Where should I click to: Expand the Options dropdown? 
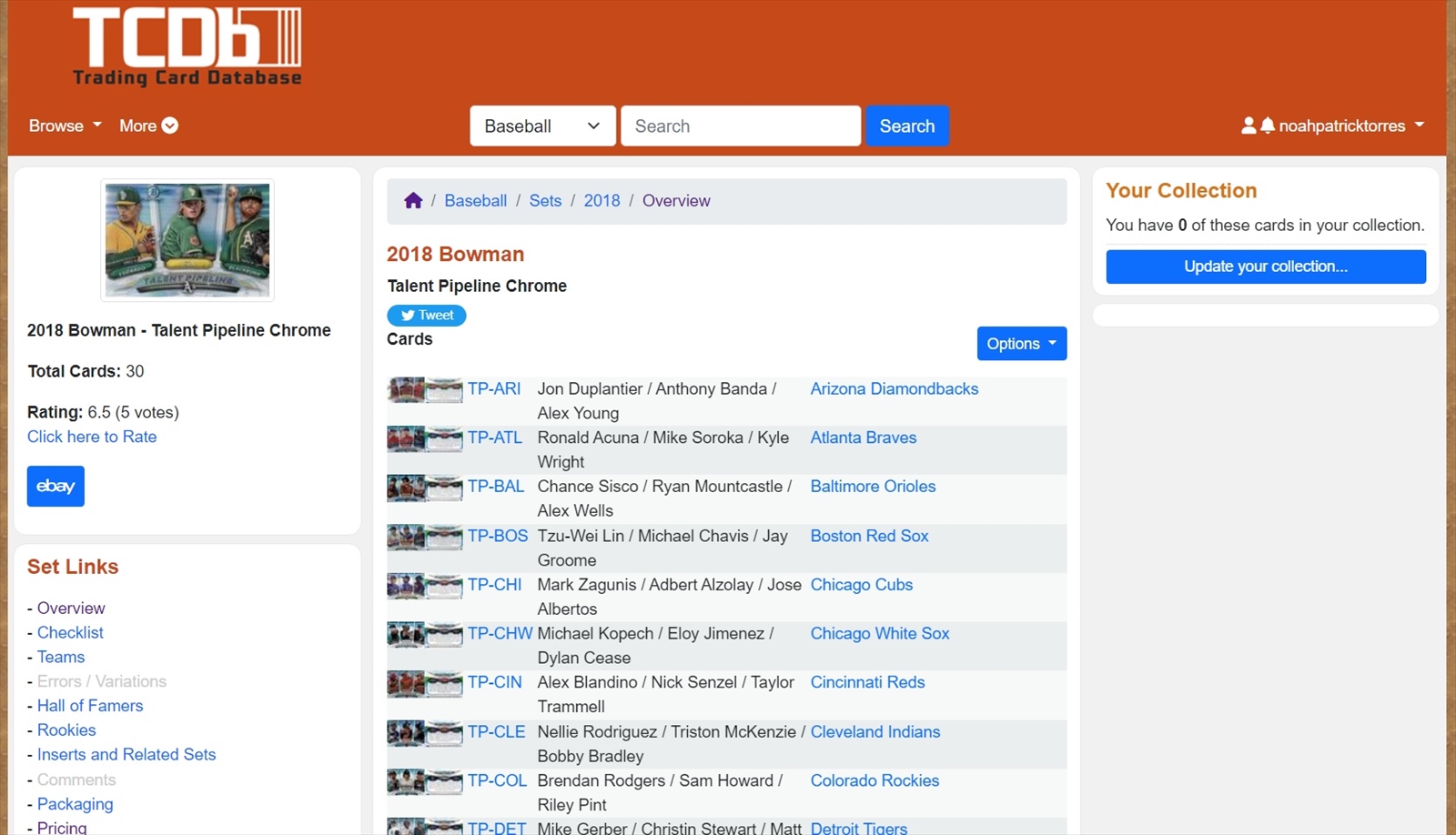click(1021, 344)
